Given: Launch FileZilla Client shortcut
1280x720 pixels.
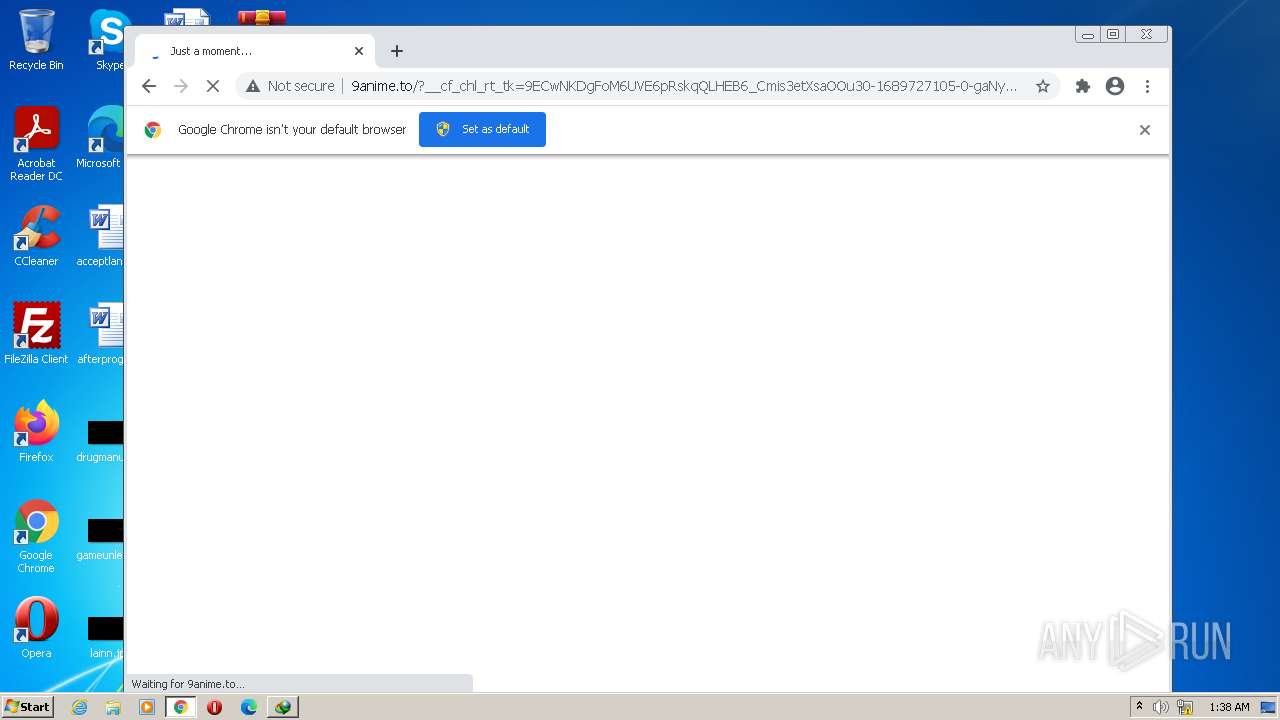Looking at the screenshot, I should [x=36, y=334].
